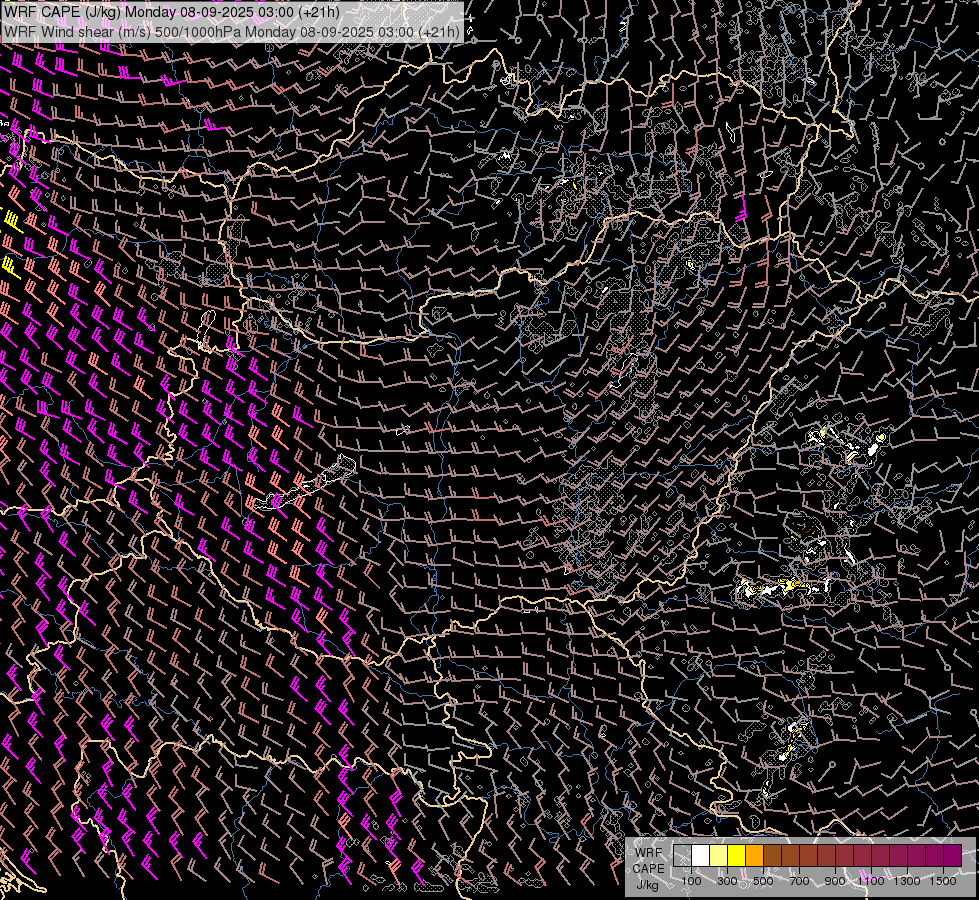Click the "100" legend tick label
The height and width of the screenshot is (900, 979).
[691, 881]
